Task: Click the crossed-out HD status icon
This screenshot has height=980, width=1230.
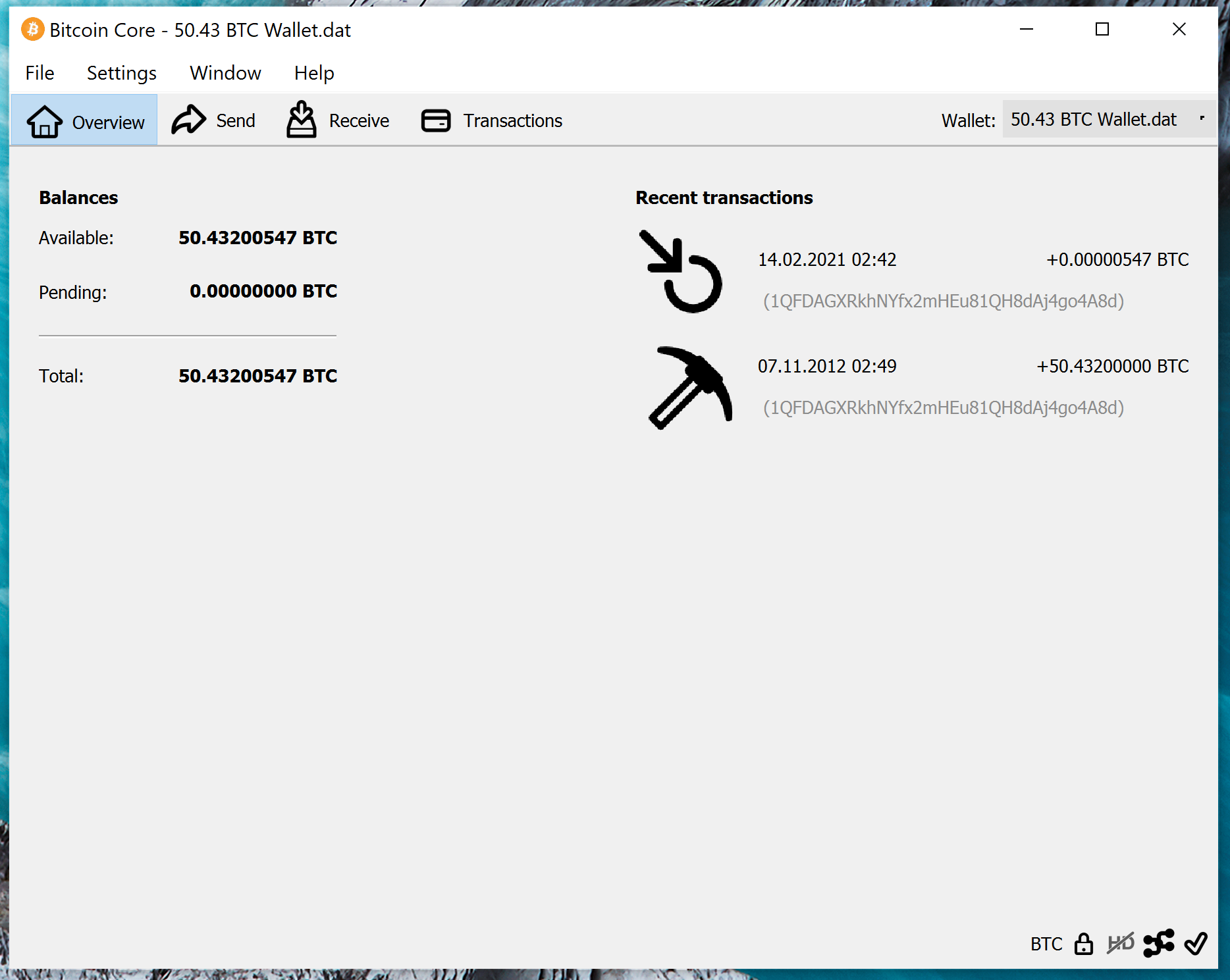Action: coord(1120,944)
